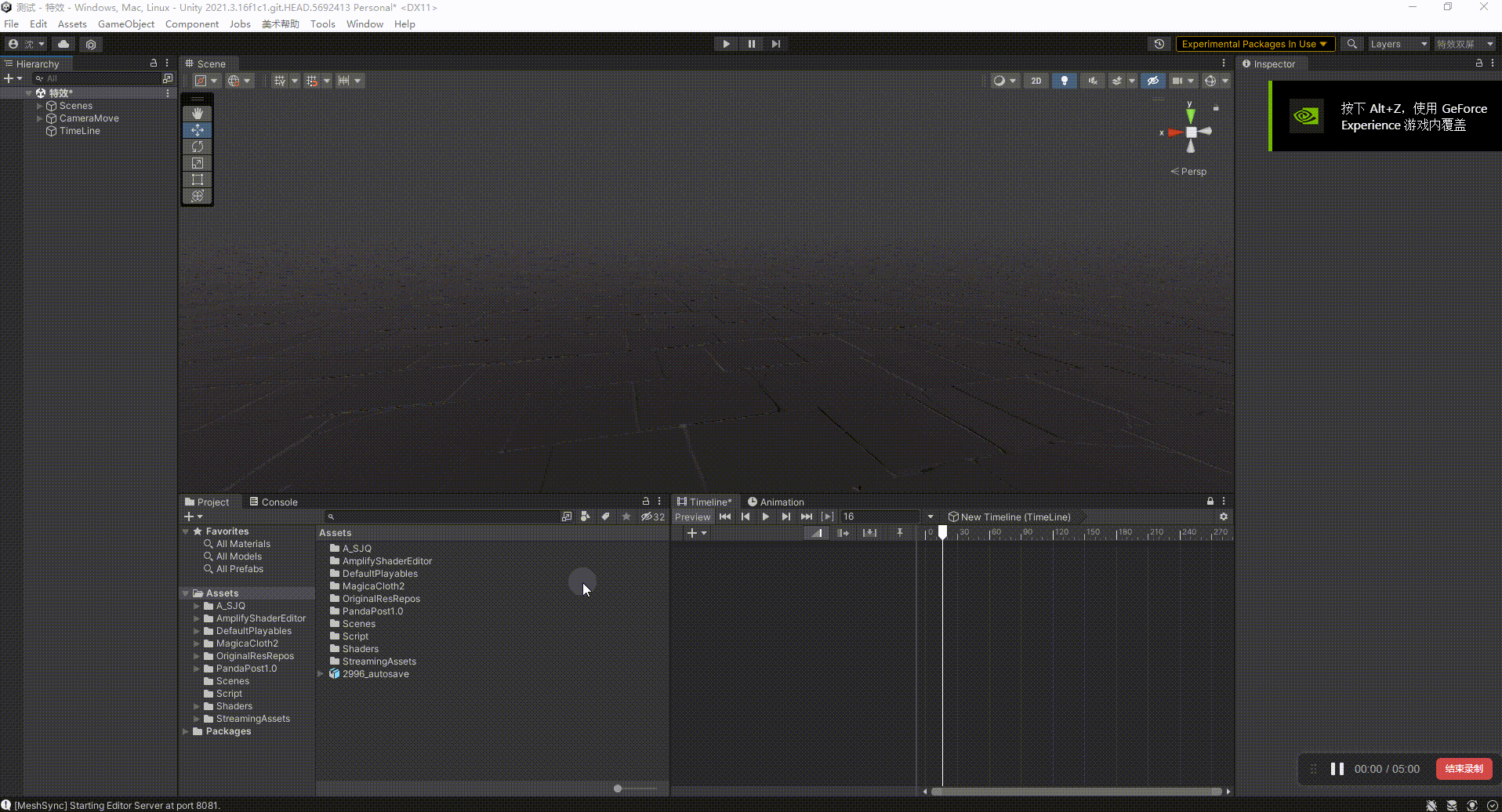1502x812 pixels.
Task: Click the main Play button
Action: (x=726, y=44)
